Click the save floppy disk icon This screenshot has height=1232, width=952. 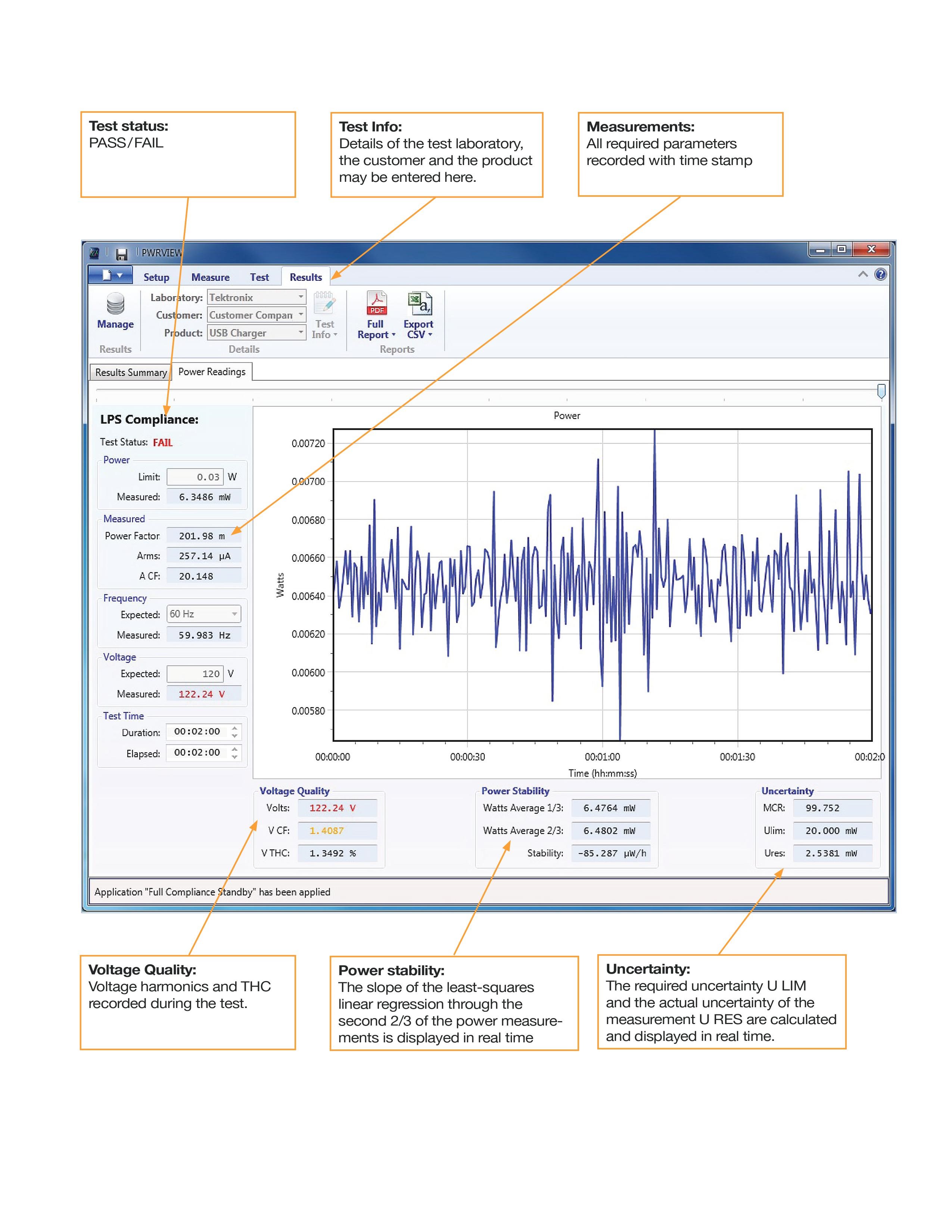coord(121,254)
